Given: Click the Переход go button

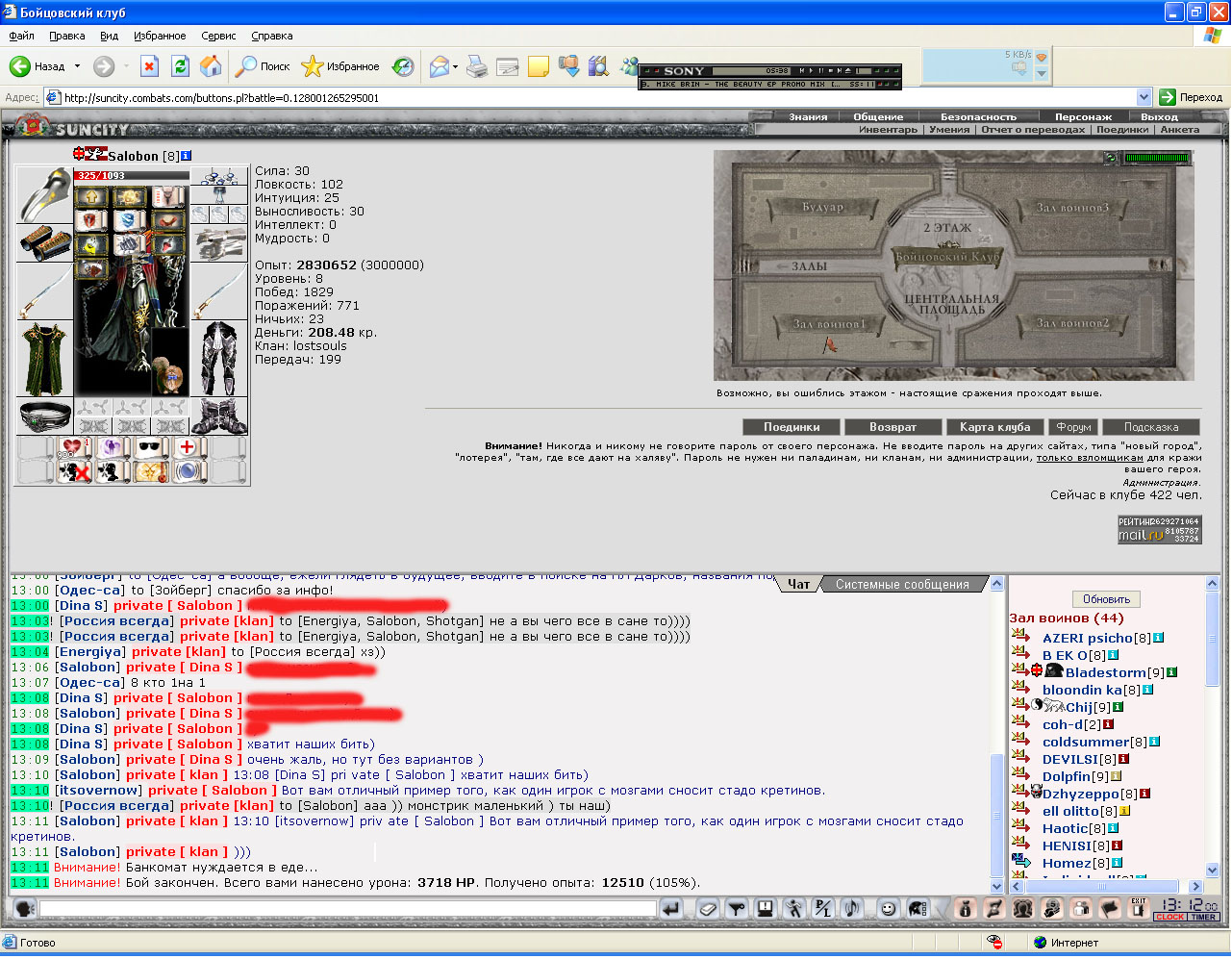Looking at the screenshot, I should [x=1191, y=97].
